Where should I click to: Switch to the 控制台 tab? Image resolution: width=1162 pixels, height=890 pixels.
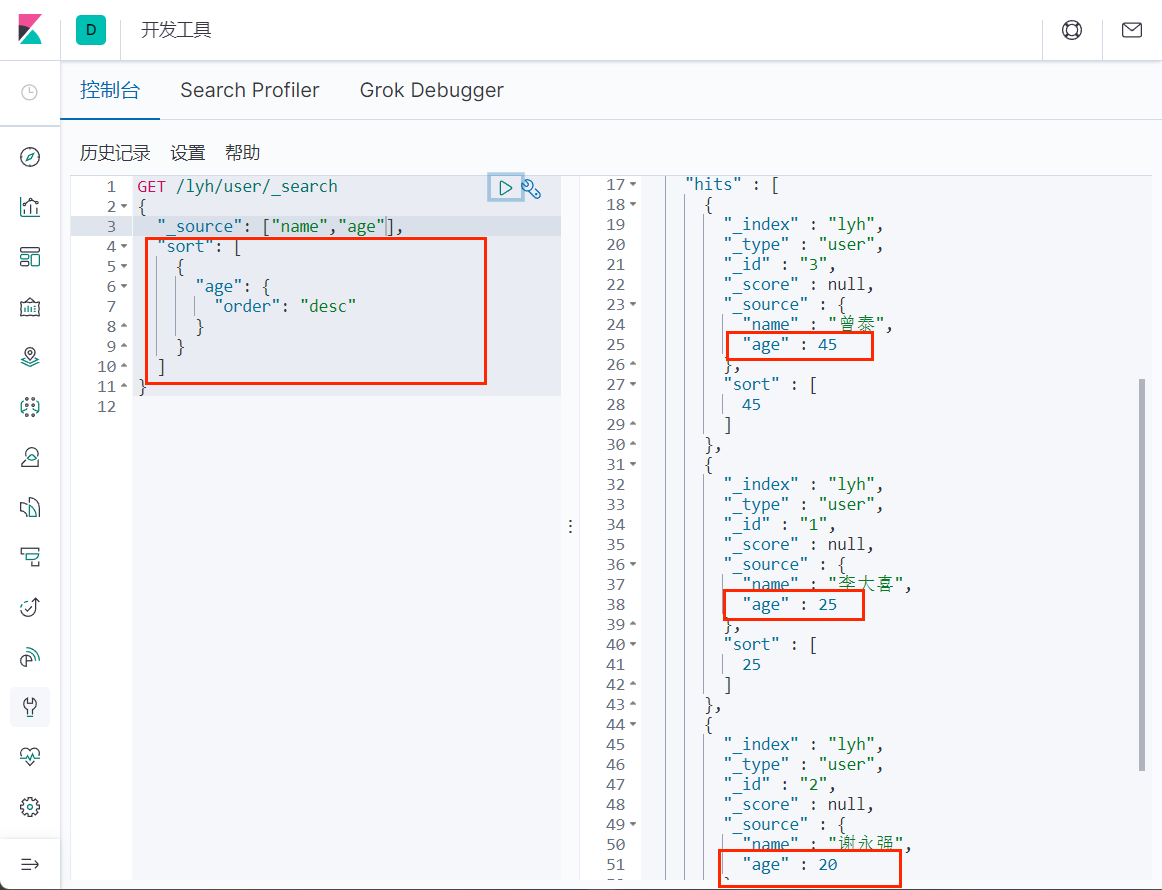pyautogui.click(x=110, y=90)
